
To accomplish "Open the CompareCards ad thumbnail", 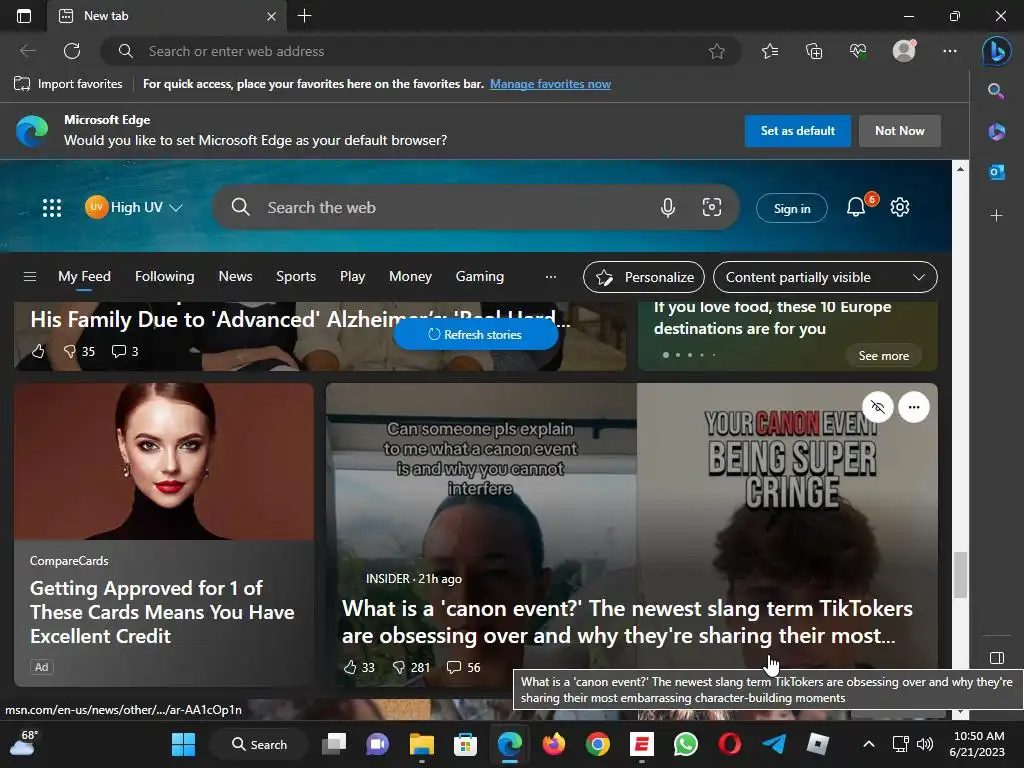I will click(163, 462).
